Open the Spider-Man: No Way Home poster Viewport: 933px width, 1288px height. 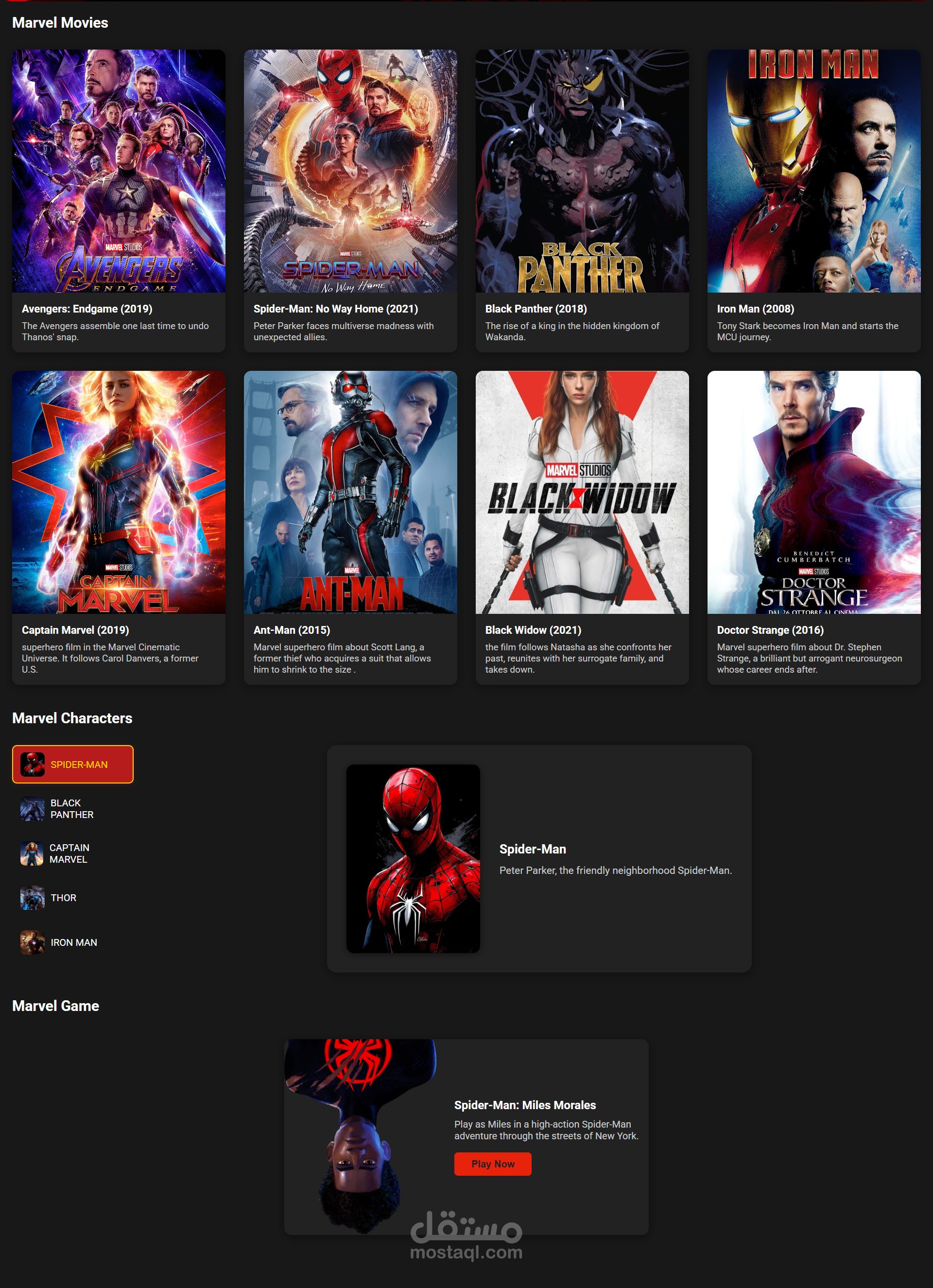350,171
